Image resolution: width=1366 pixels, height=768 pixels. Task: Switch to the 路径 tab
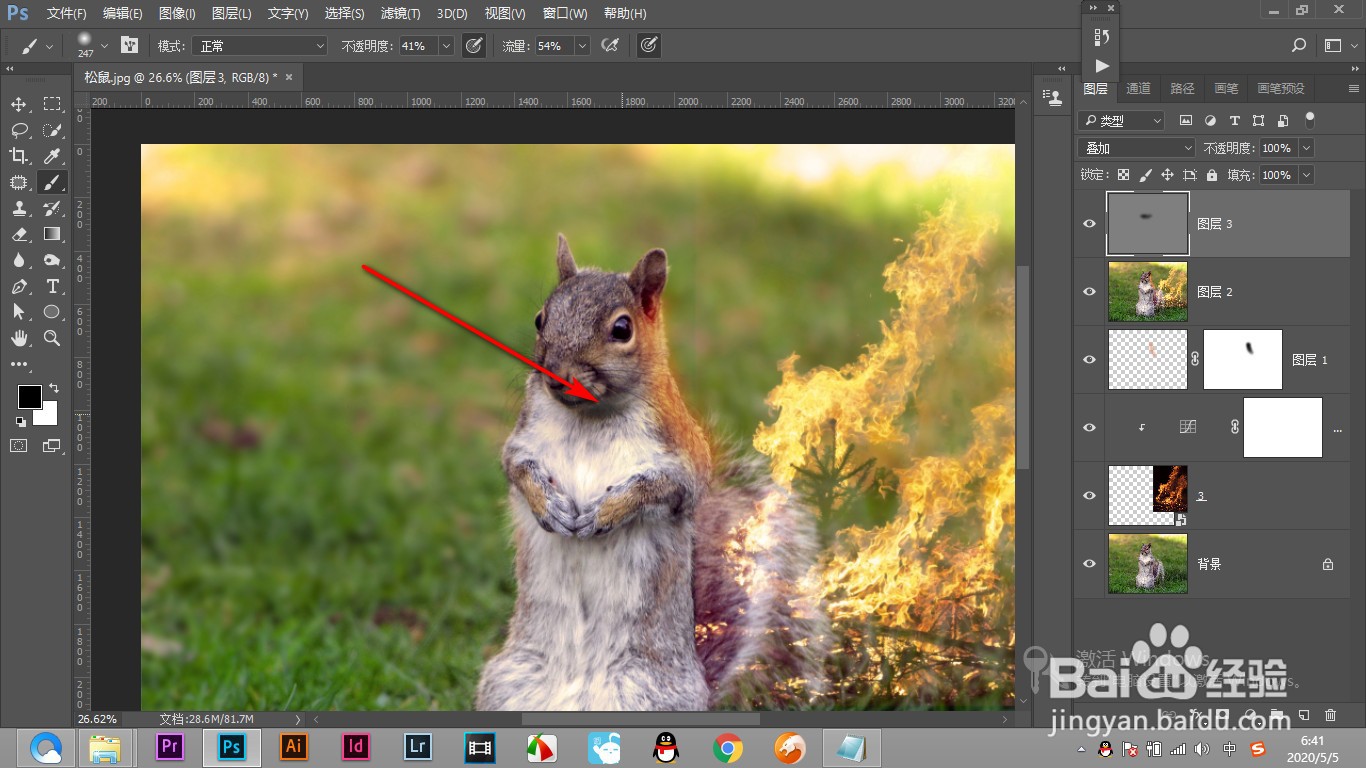[x=1183, y=88]
